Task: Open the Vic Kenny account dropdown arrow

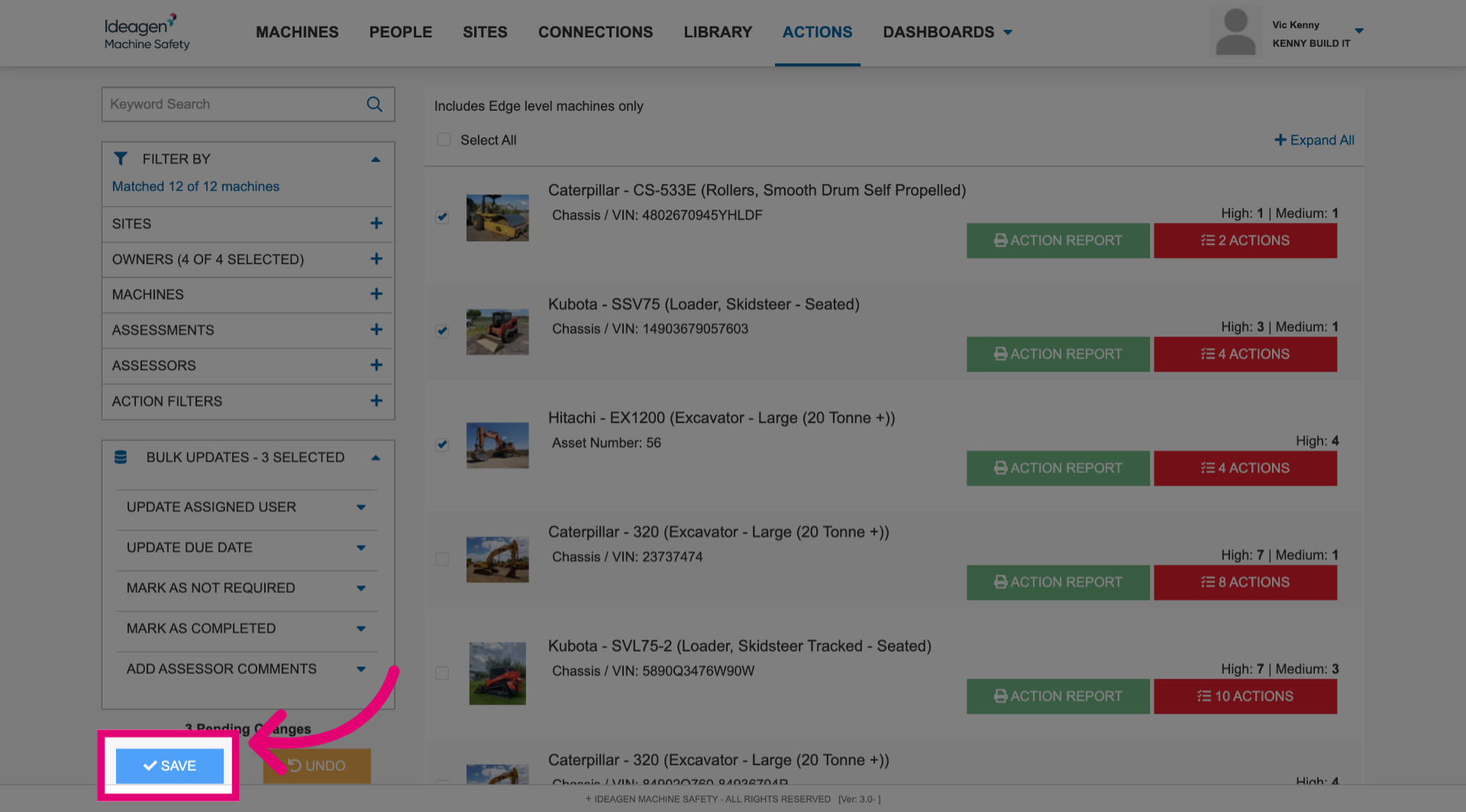Action: pyautogui.click(x=1359, y=31)
